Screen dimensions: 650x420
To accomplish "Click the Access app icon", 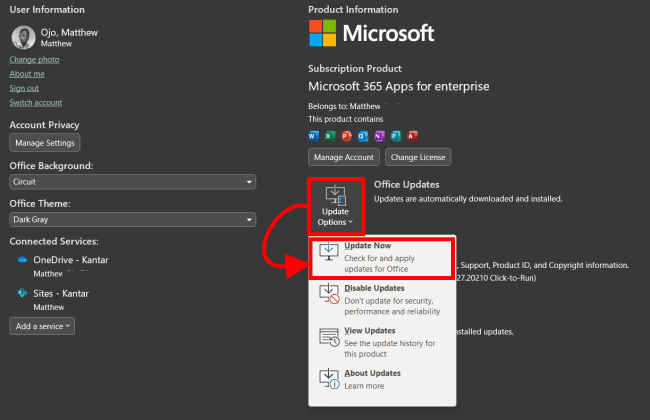I will tap(412, 136).
